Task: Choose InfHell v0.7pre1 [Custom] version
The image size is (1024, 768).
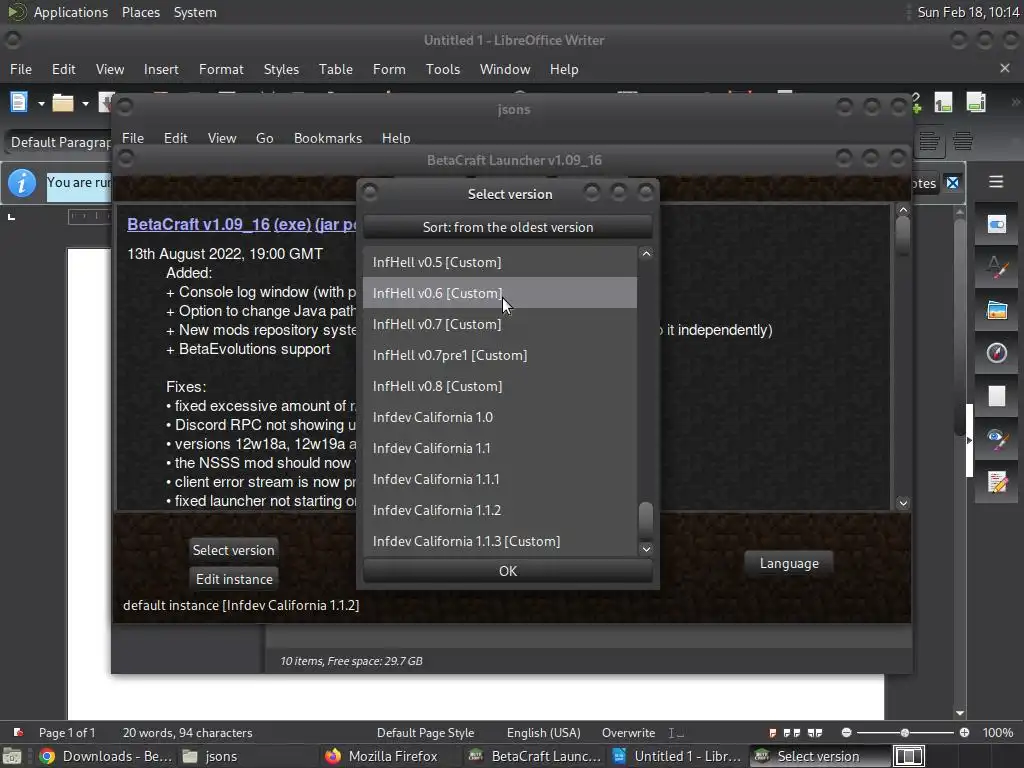Action: pos(500,355)
